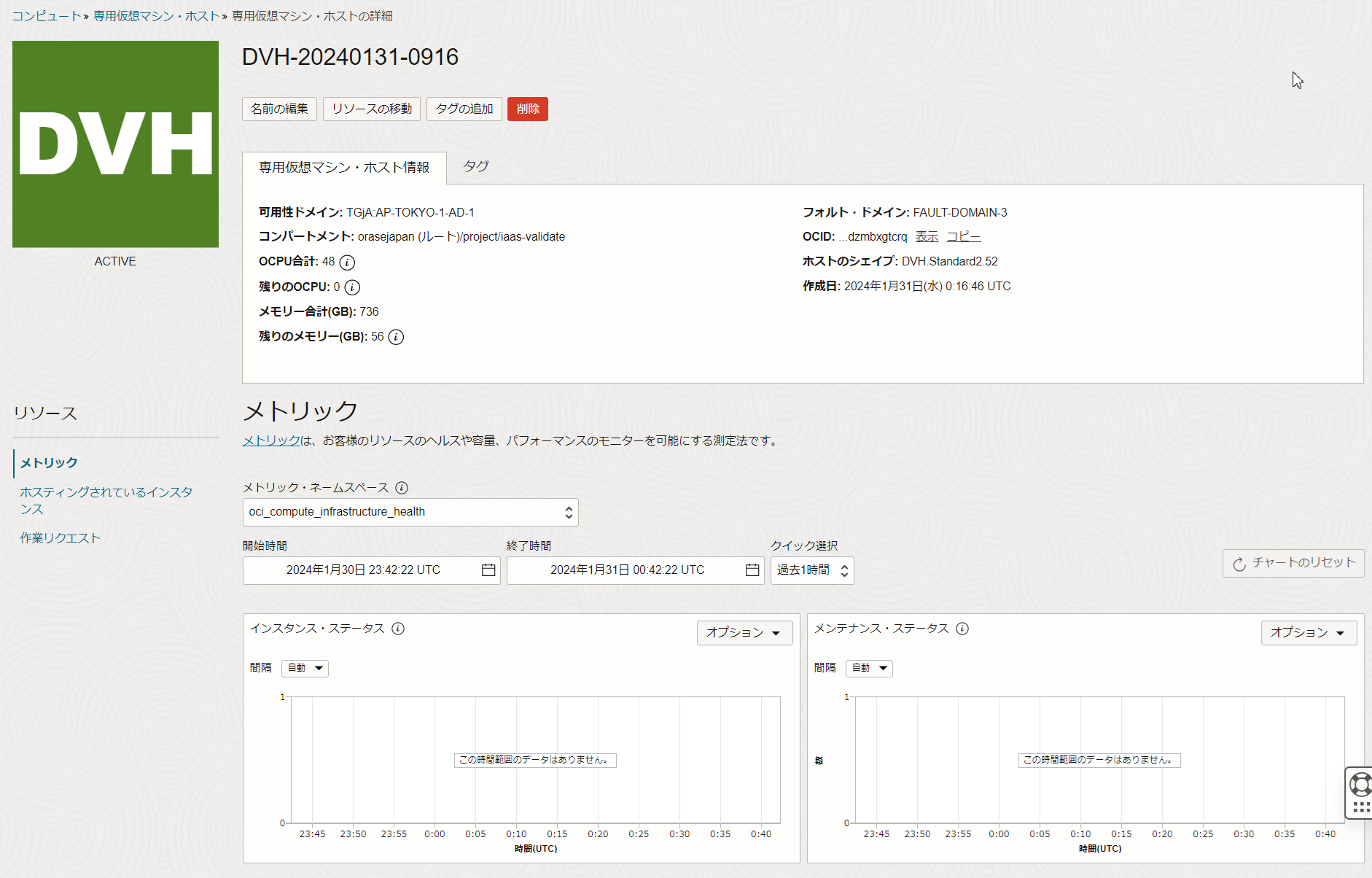Screen dimensions: 1372x878
Task: Switch to the タグ tab
Action: point(476,166)
